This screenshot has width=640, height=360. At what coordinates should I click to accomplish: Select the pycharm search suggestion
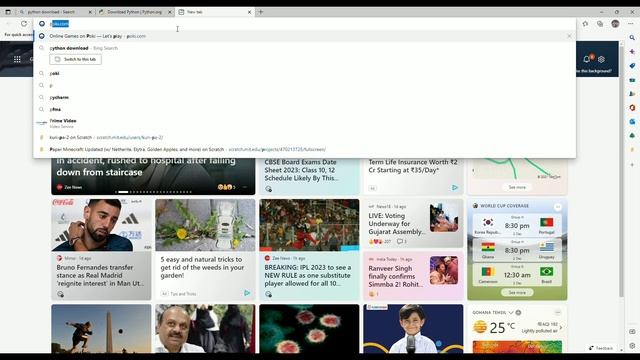pos(304,97)
